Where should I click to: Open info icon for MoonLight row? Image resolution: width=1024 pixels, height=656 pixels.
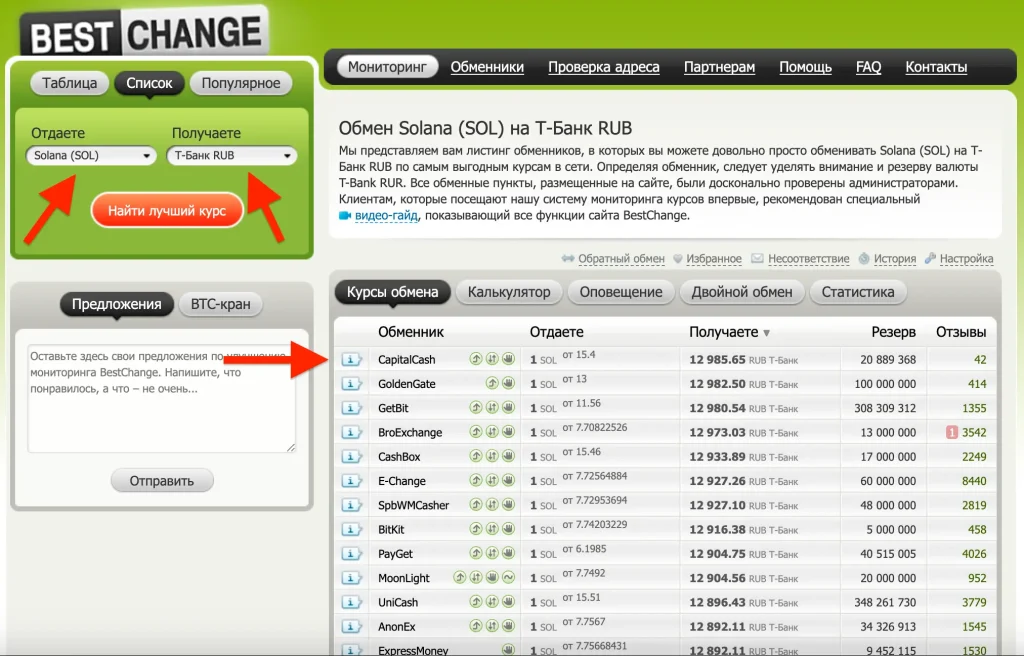click(351, 578)
